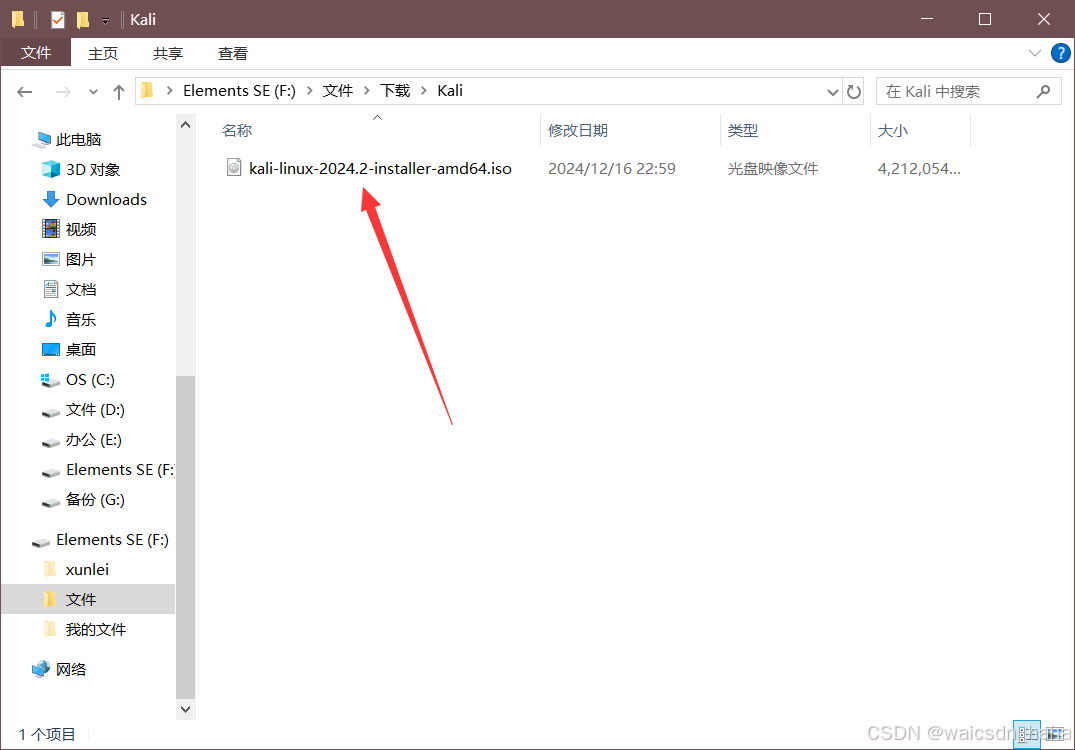Open the 文件 (D:) drive
The image size is (1075, 750).
click(x=95, y=410)
